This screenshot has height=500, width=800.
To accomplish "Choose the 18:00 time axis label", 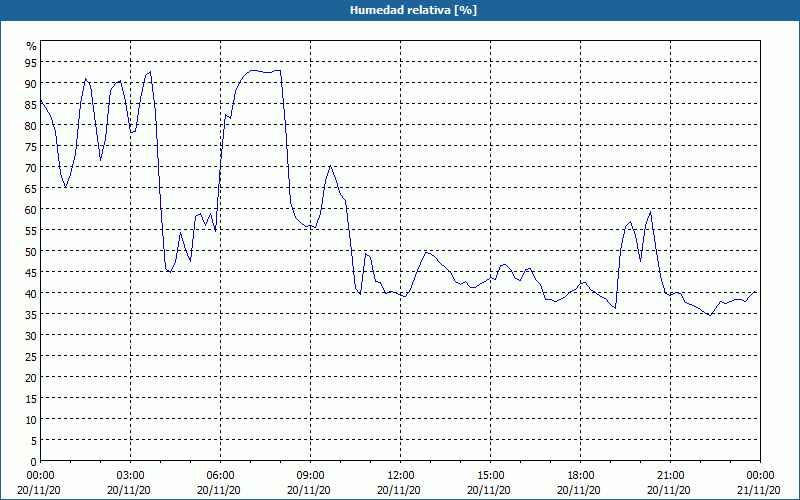I will pos(580,476).
